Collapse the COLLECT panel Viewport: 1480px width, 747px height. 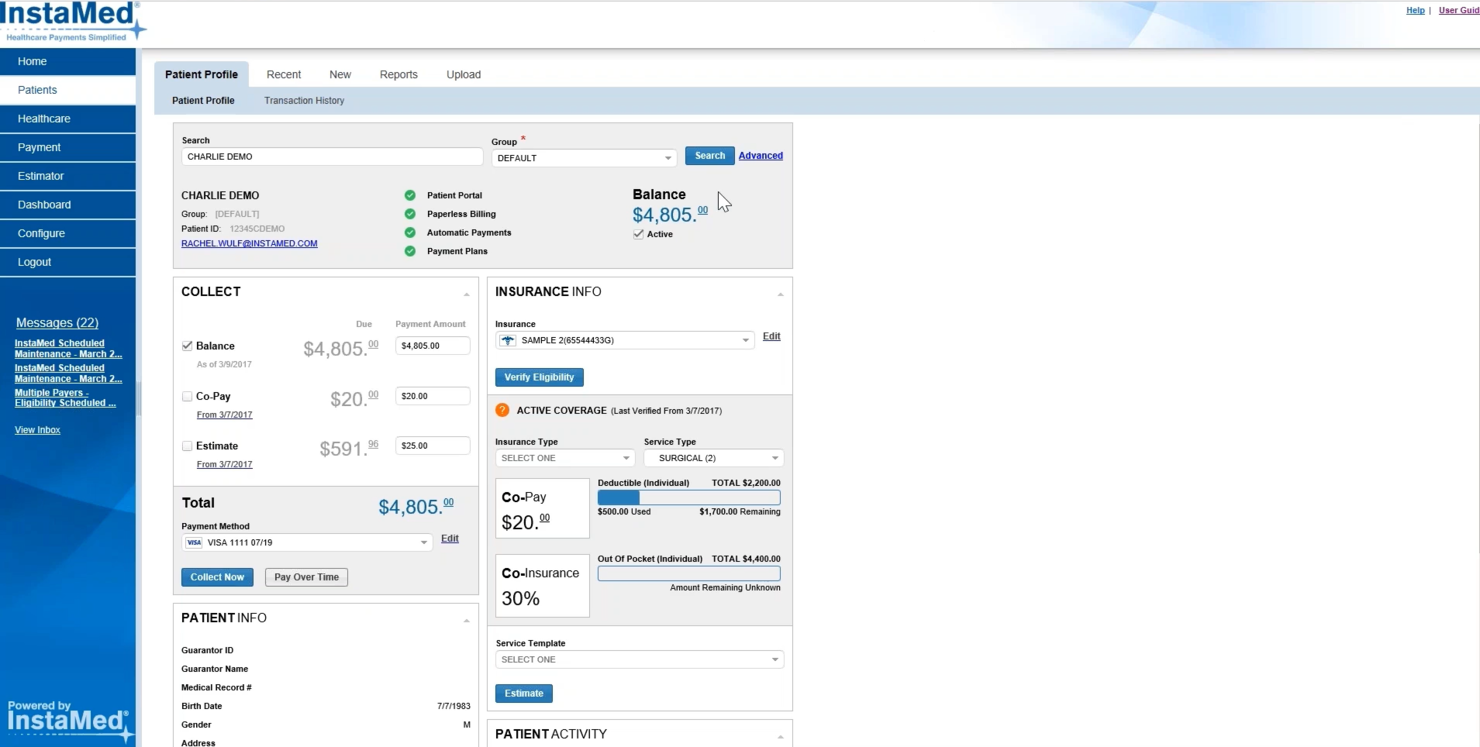pos(466,294)
